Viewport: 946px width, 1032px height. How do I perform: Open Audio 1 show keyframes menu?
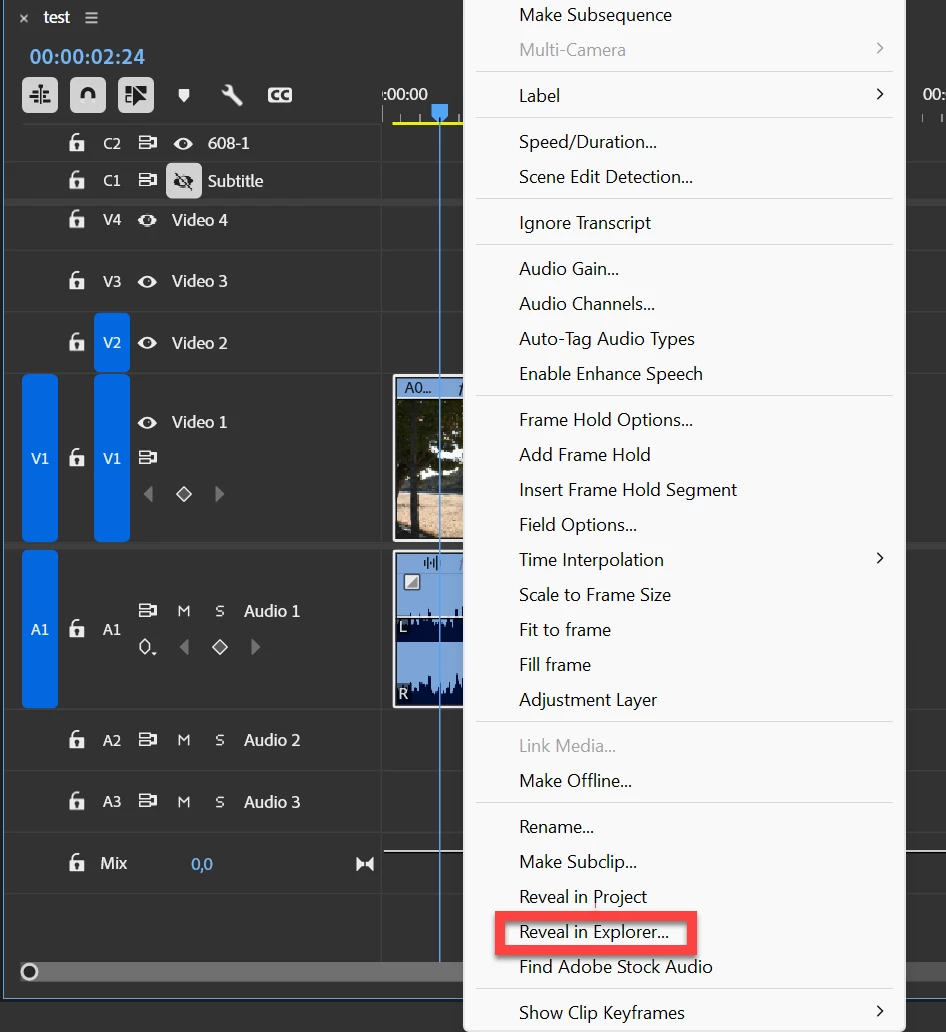(x=147, y=648)
